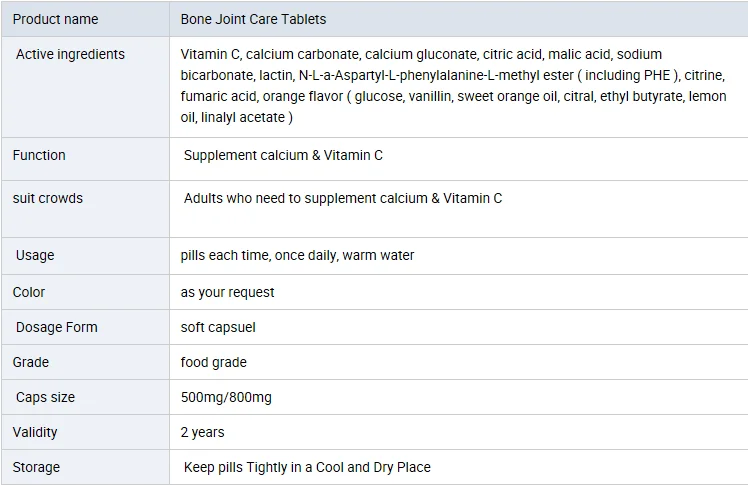Image resolution: width=748 pixels, height=485 pixels.
Task: Click the 'as your request' value
Action: pyautogui.click(x=227, y=292)
